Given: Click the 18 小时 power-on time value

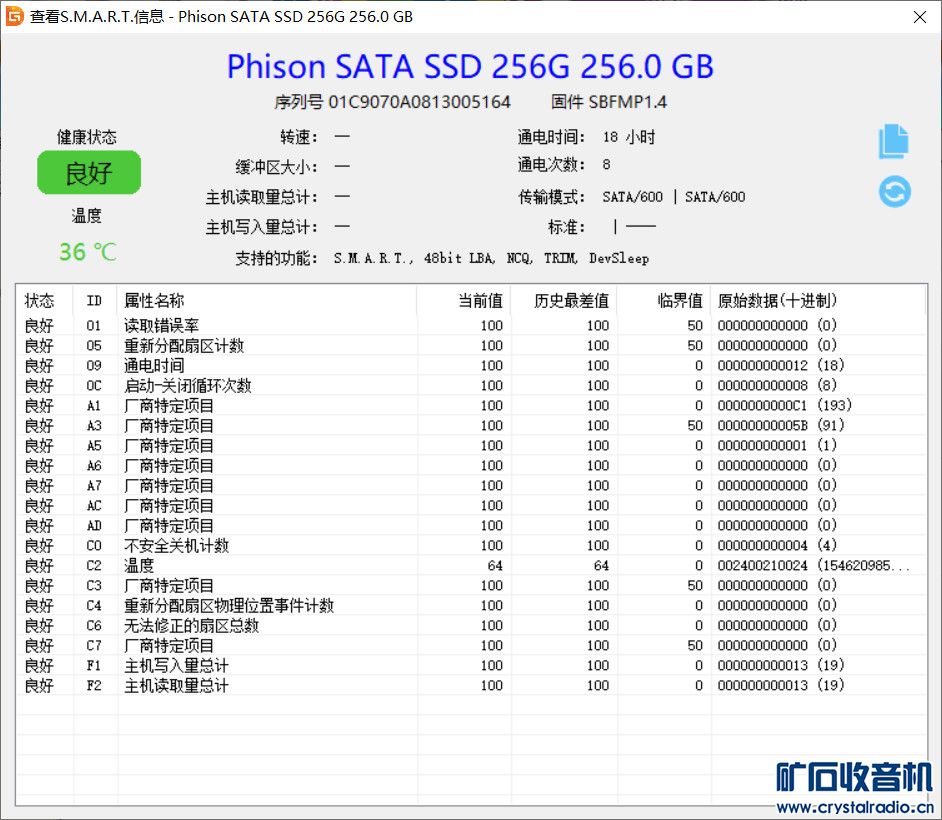Looking at the screenshot, I should [629, 137].
